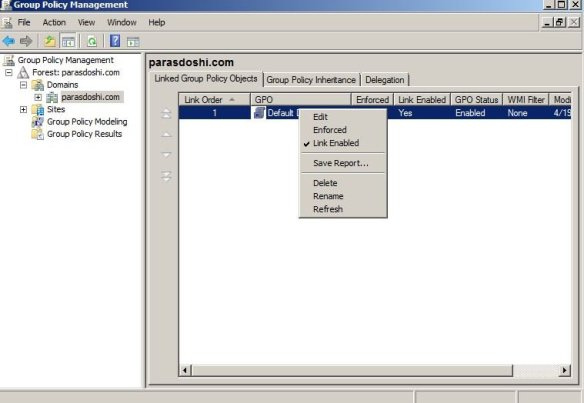Switch to the Delegation tab
The image size is (584, 403).
(x=385, y=80)
